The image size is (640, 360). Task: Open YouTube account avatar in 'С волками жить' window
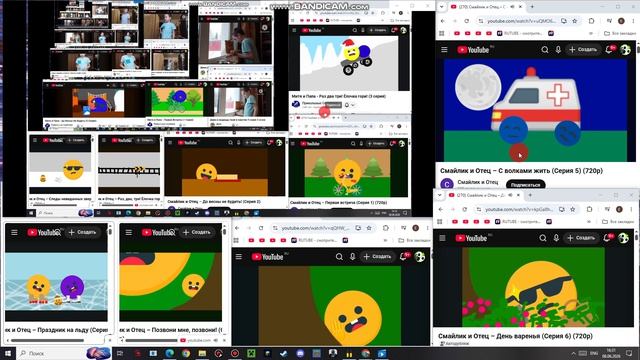625,50
